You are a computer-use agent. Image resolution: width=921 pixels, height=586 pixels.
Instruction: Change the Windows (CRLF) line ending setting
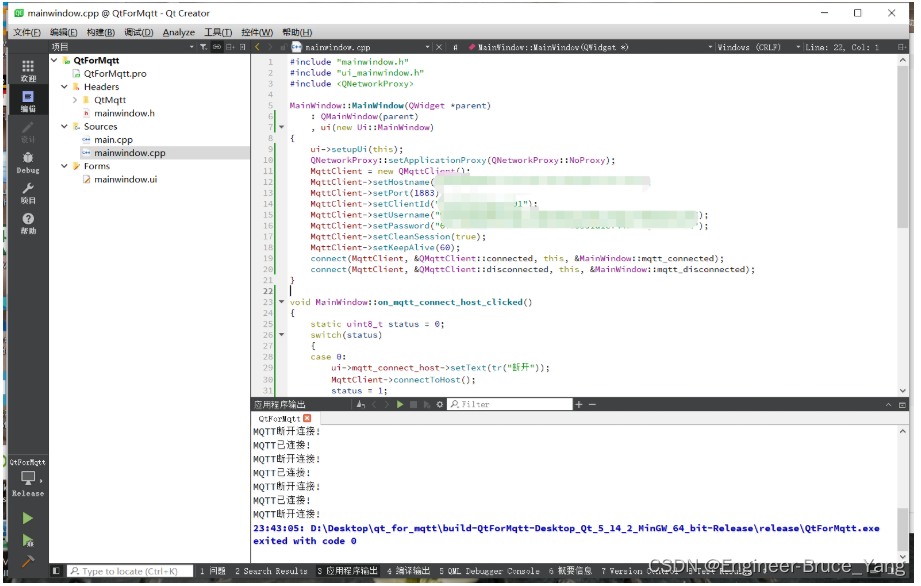pyautogui.click(x=757, y=47)
